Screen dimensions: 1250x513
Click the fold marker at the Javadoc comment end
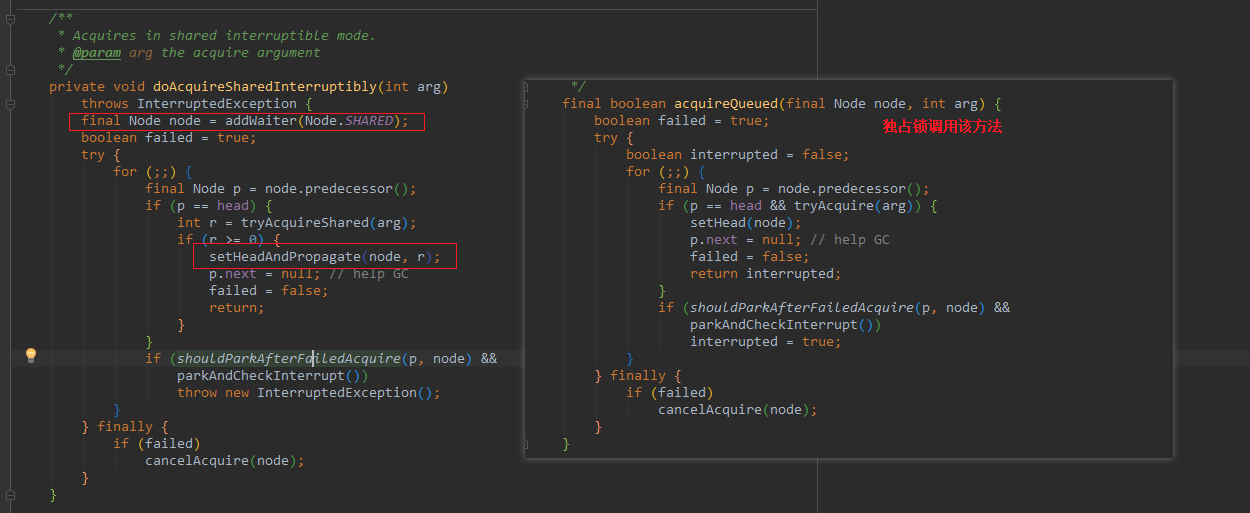point(10,70)
